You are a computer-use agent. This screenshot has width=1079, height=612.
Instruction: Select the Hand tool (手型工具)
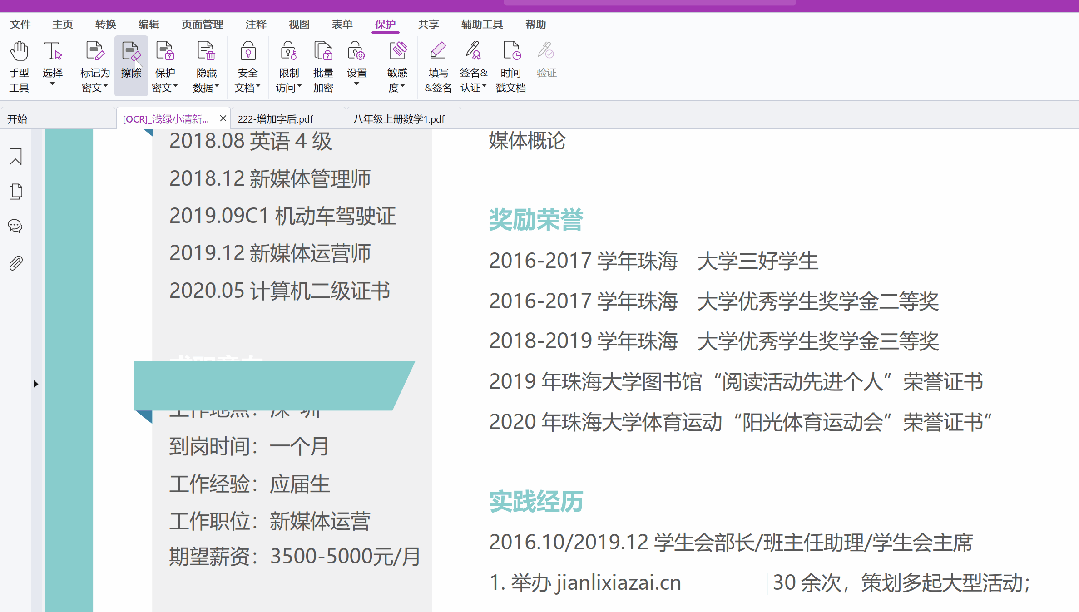click(19, 65)
